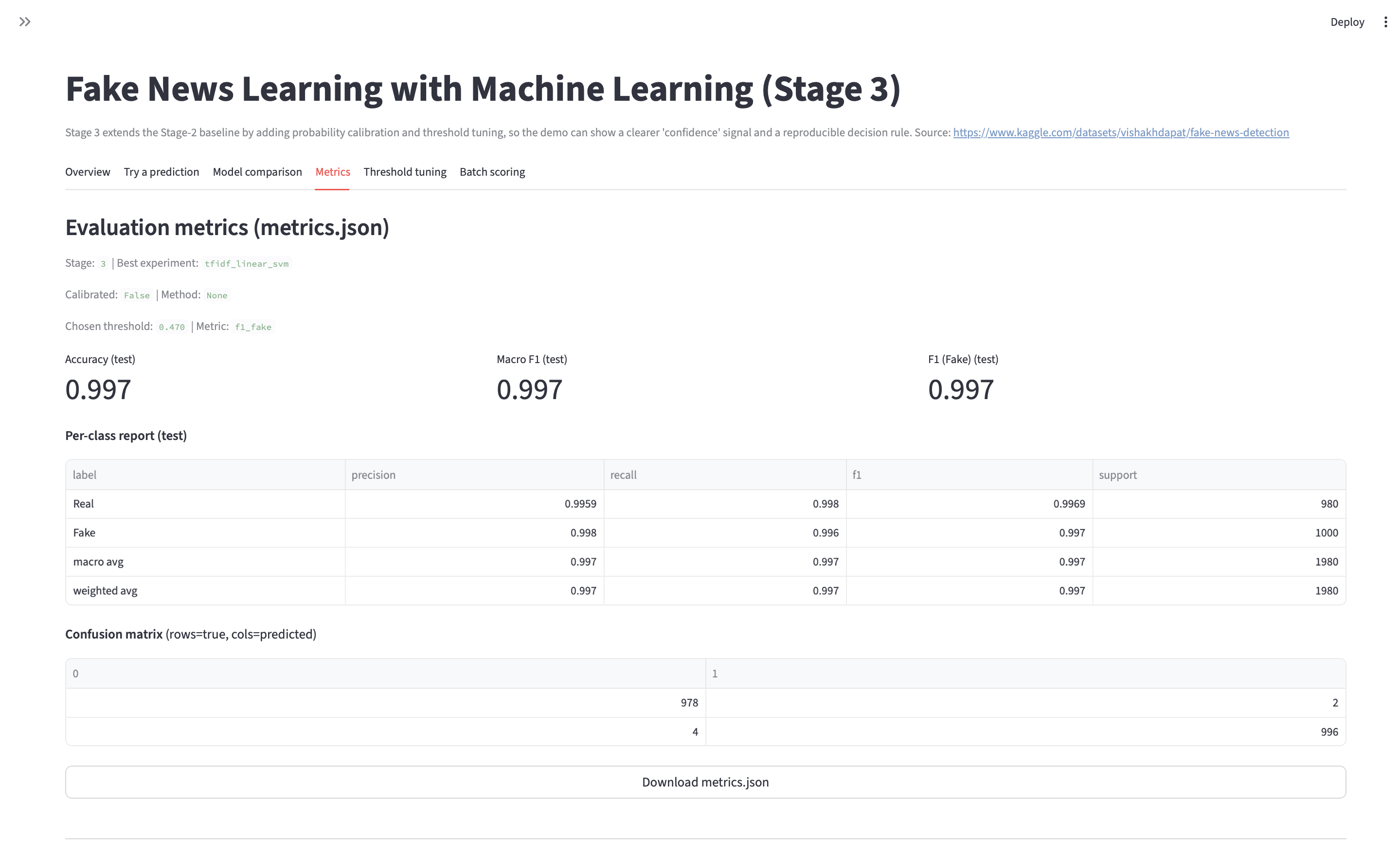
Task: Open the Try a prediction tab
Action: [x=161, y=171]
